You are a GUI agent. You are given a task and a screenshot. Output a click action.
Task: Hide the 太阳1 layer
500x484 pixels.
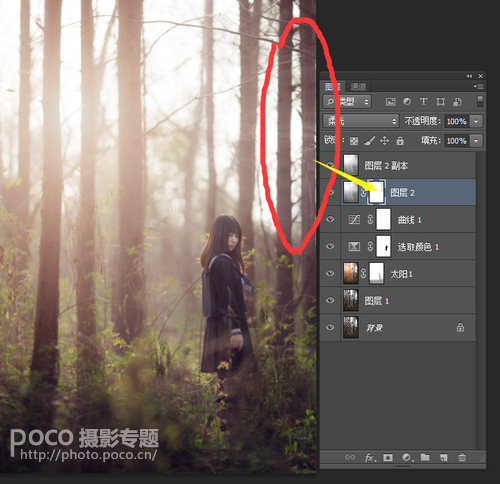[330, 273]
